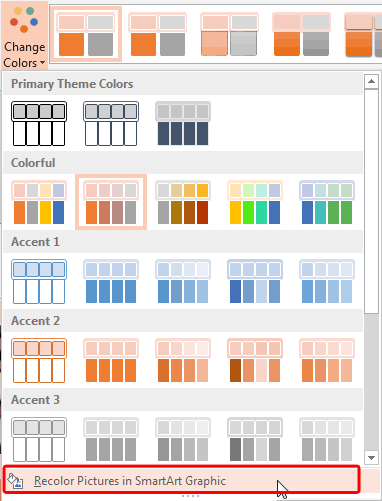Viewport: 382px width, 501px height.
Task: Select Accent 3 last transparent gray option
Action: tap(327, 439)
